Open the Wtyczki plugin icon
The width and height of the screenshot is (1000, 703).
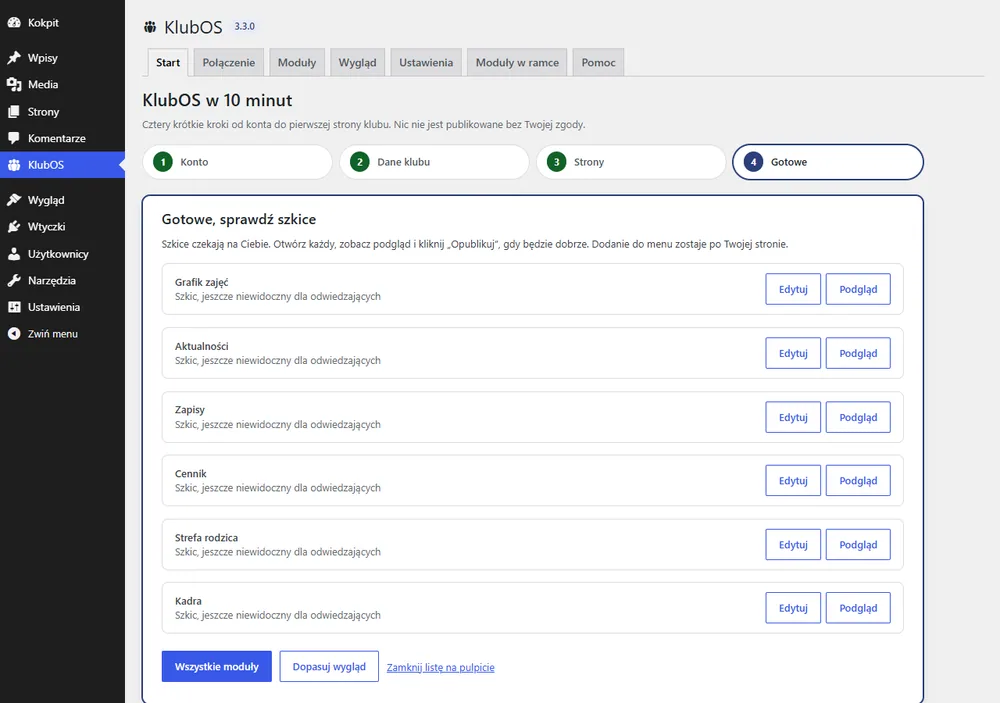click(14, 226)
